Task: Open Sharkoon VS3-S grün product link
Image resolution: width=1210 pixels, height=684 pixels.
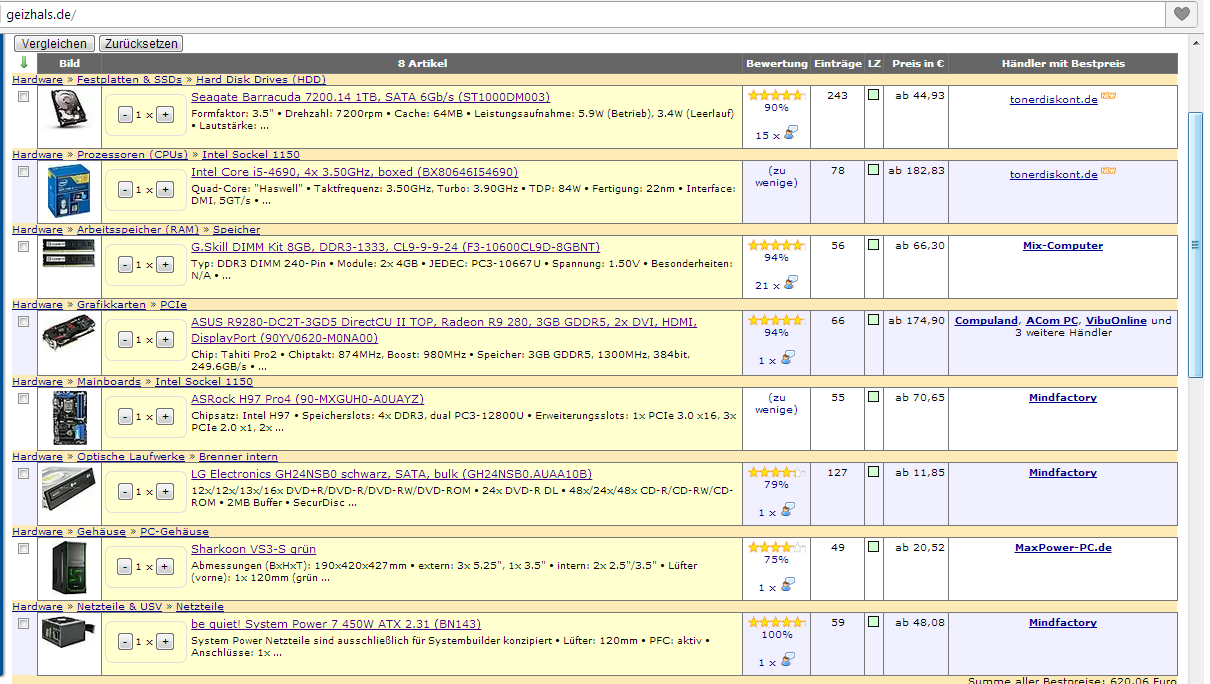Action: coord(253,549)
